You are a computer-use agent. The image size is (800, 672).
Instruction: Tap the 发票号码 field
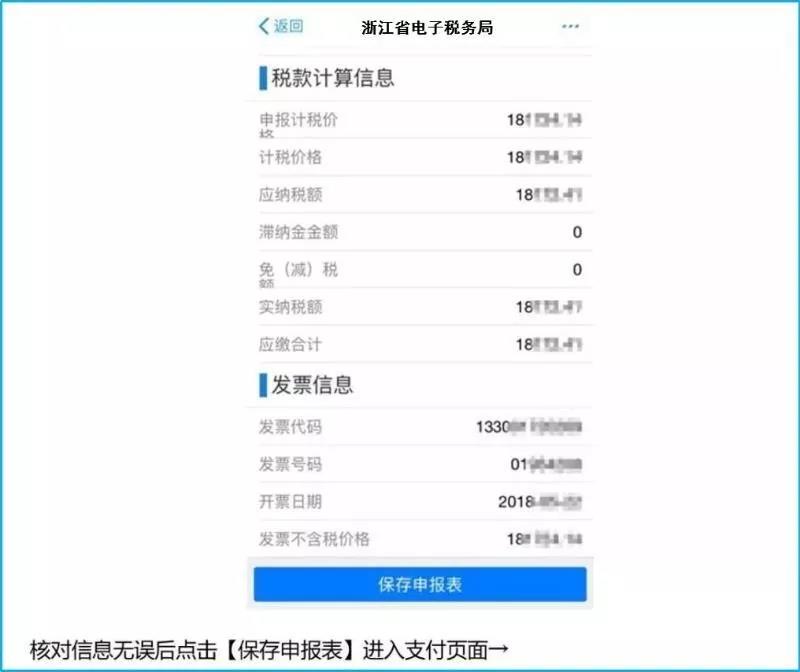pos(420,464)
